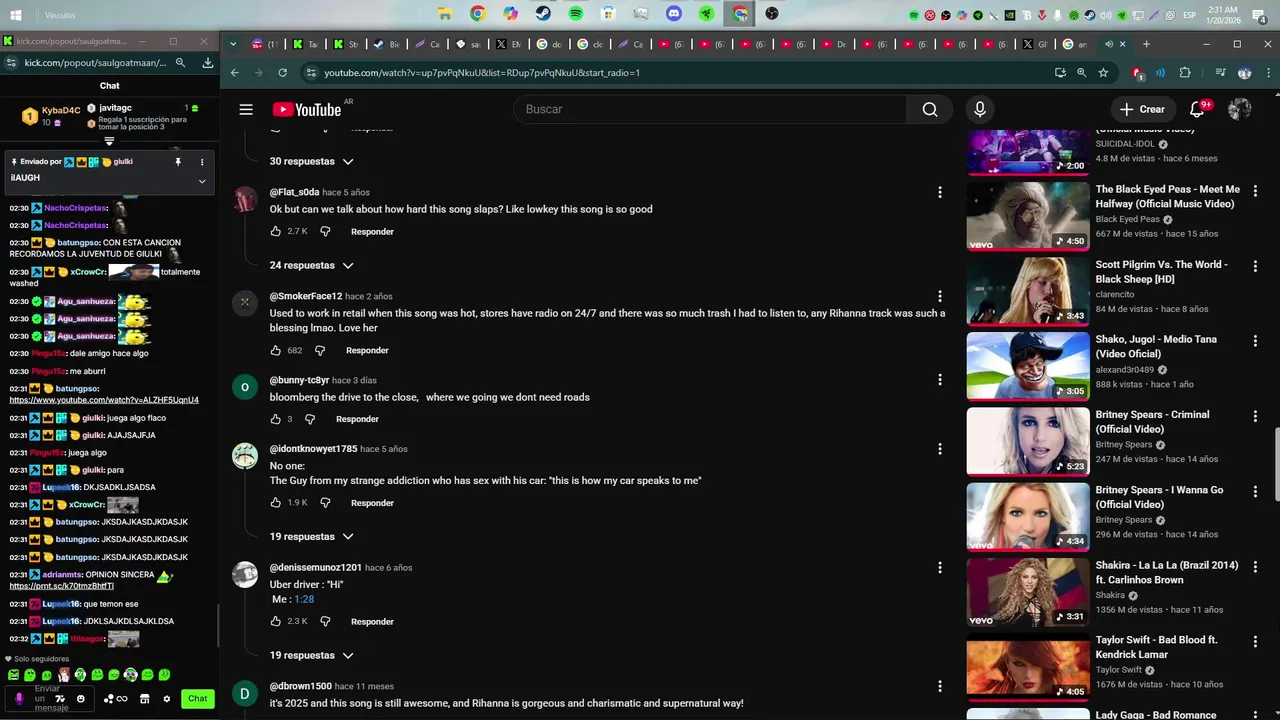The height and width of the screenshot is (720, 1280).
Task: Open browser extensions puzzle icon
Action: (x=1185, y=73)
